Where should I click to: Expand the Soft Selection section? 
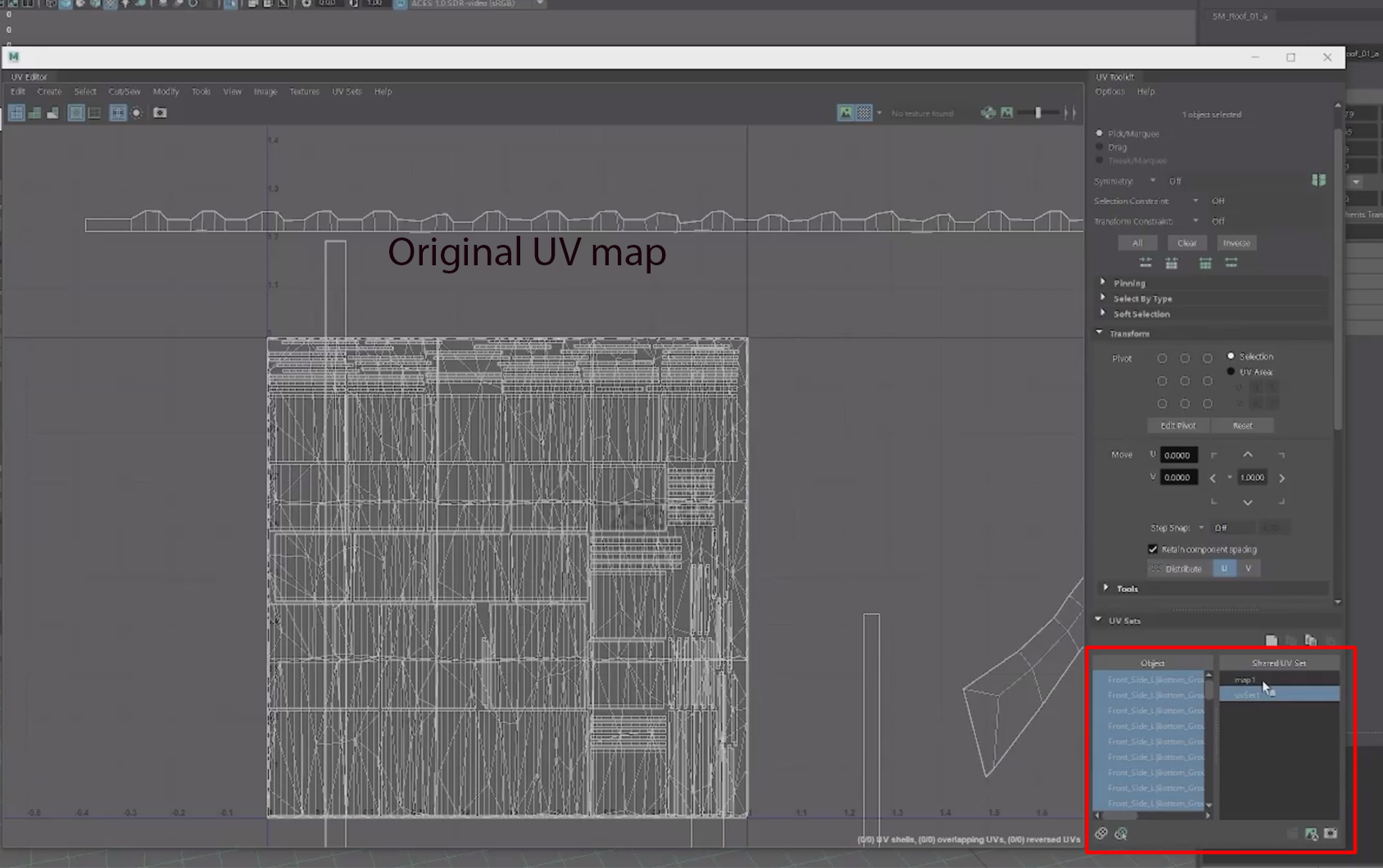pyautogui.click(x=1103, y=314)
